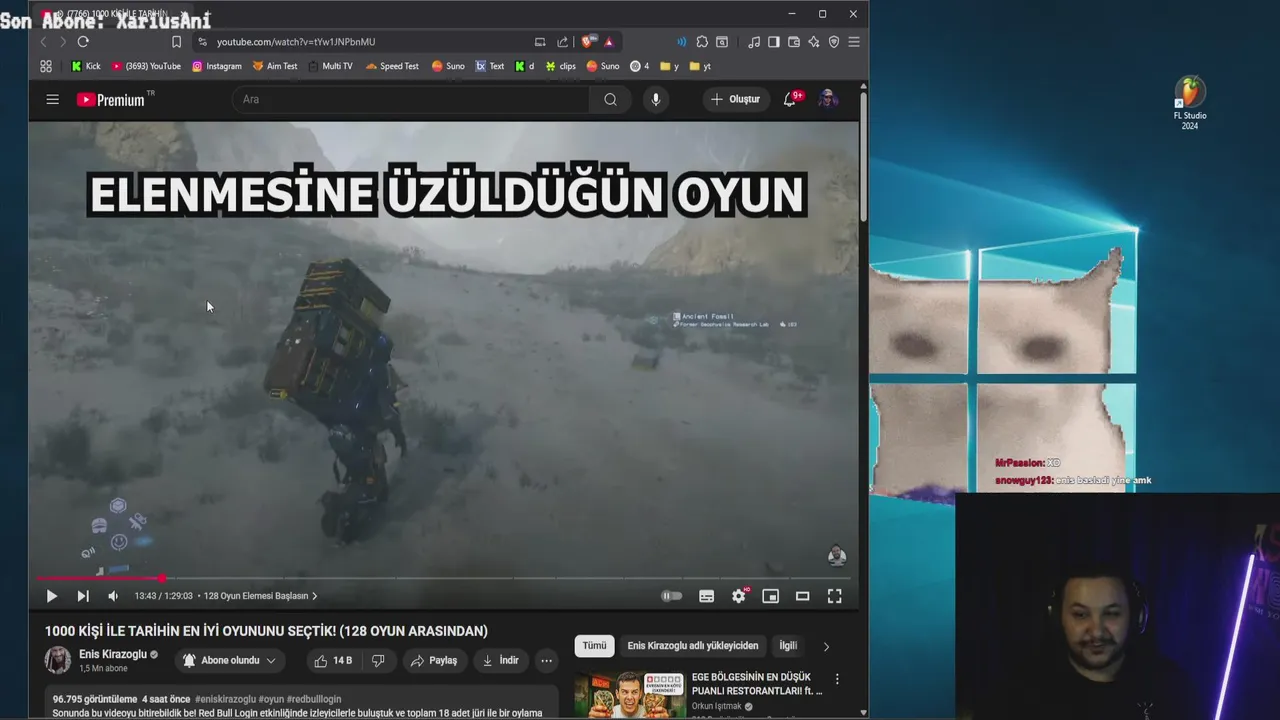Go to YouTube Premium home logo

[111, 100]
